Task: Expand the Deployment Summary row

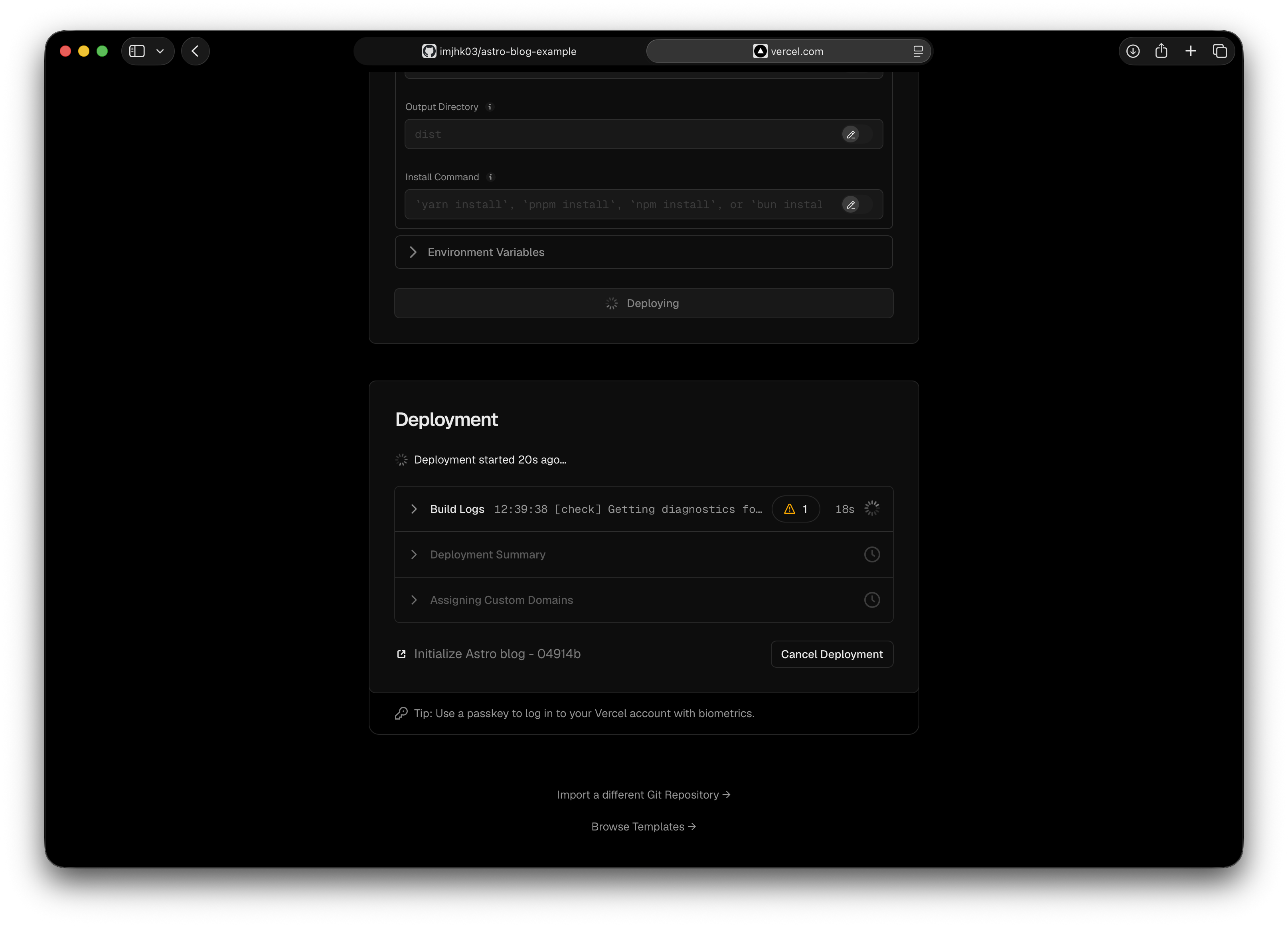Action: [x=644, y=554]
